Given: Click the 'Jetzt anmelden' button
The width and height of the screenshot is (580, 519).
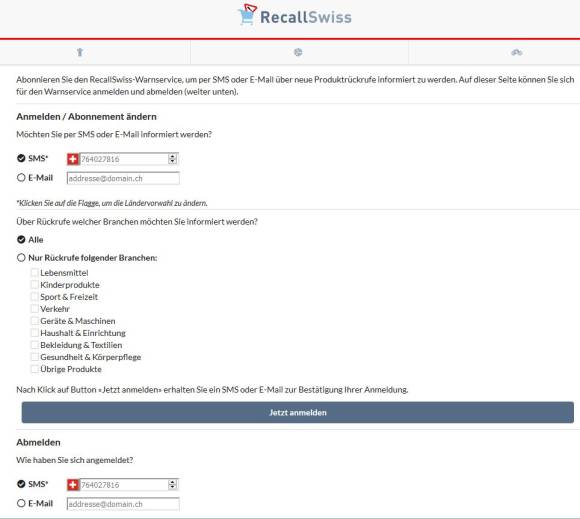Looking at the screenshot, I should pos(298,412).
